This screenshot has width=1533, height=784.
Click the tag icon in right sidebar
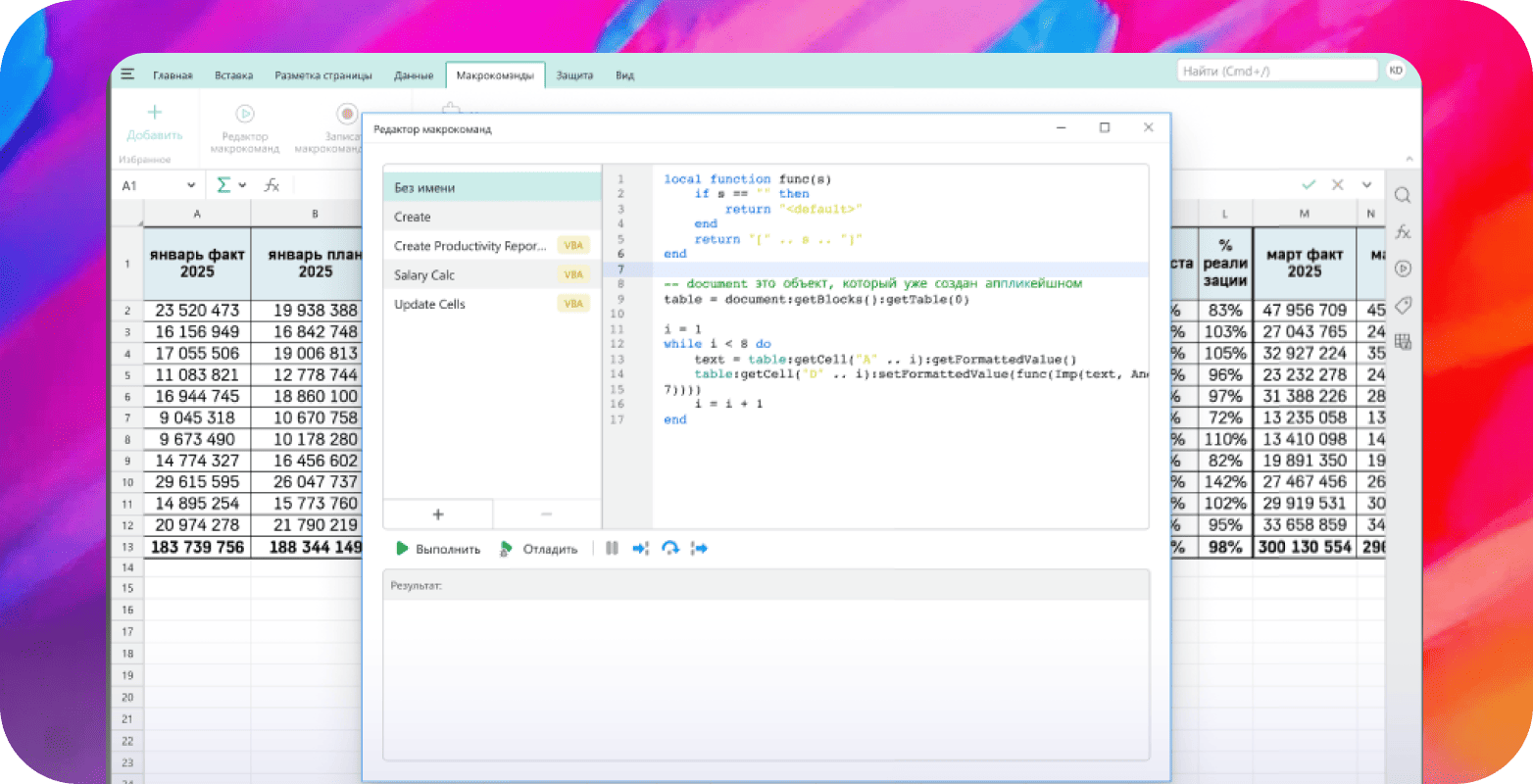coord(1403,305)
